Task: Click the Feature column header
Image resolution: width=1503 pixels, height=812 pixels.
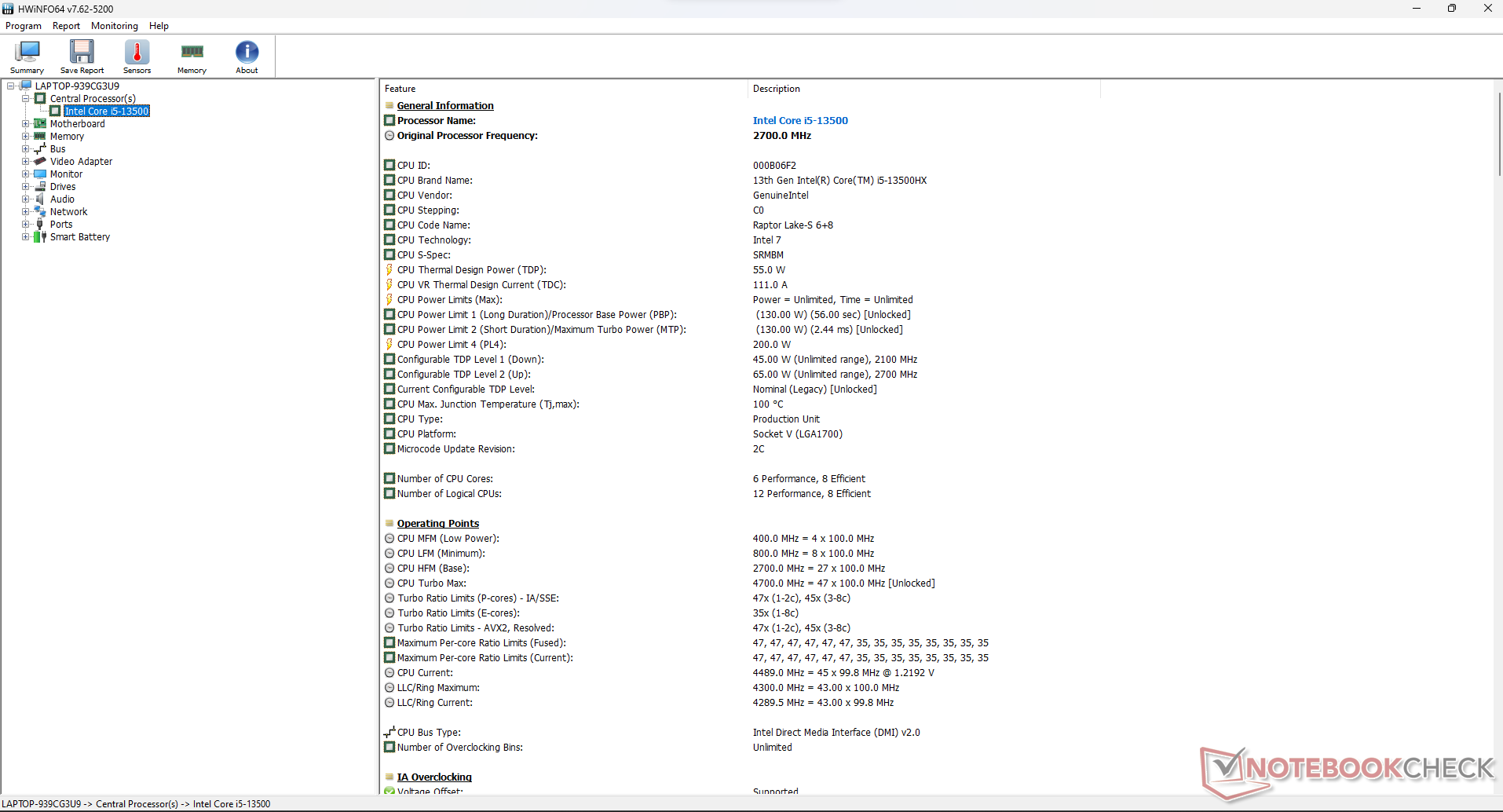Action: tap(564, 89)
